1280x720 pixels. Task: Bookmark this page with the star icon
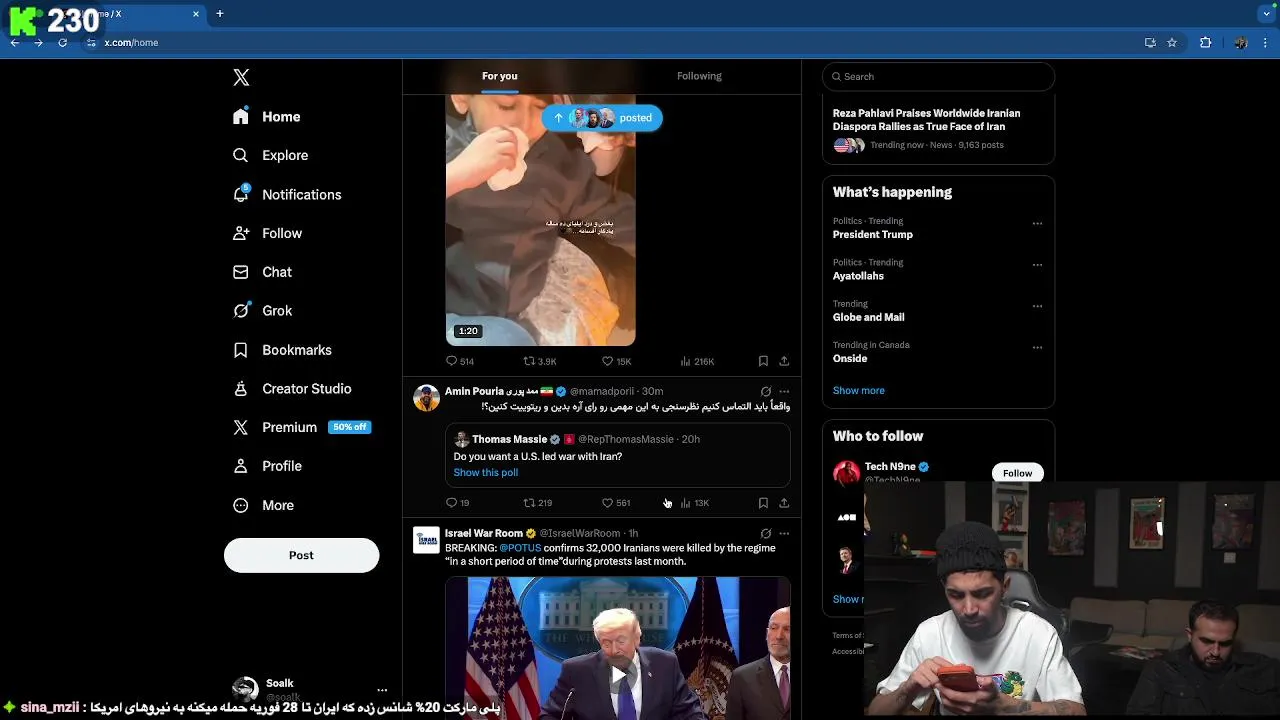(1172, 43)
